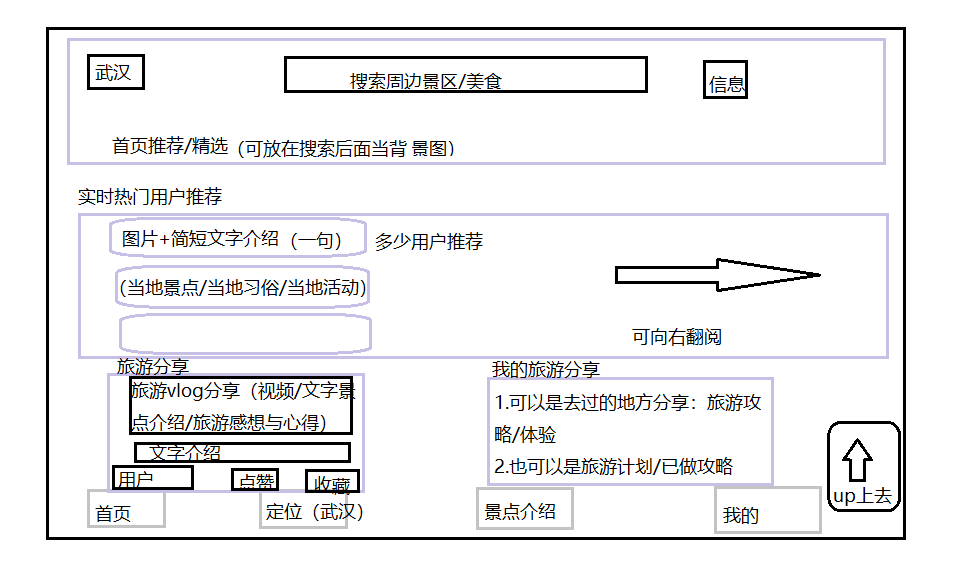
Task: Click the 首页推荐/精选 banner text
Action: point(170,146)
